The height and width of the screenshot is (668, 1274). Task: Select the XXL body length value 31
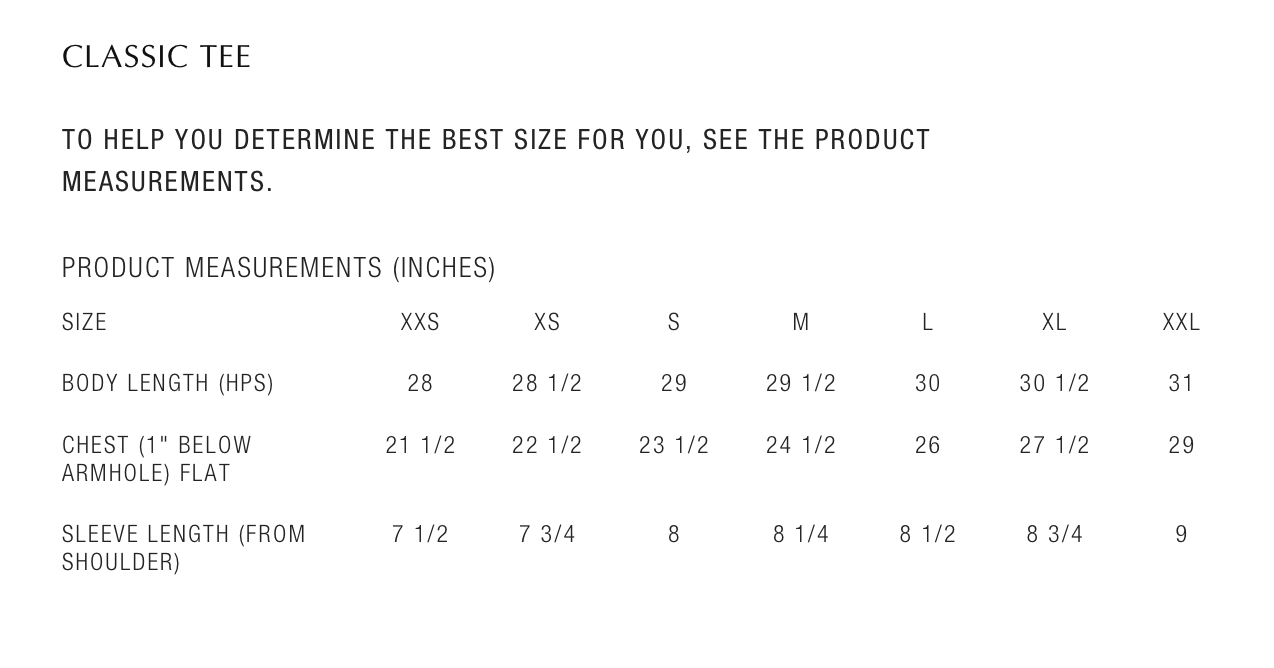[1181, 383]
